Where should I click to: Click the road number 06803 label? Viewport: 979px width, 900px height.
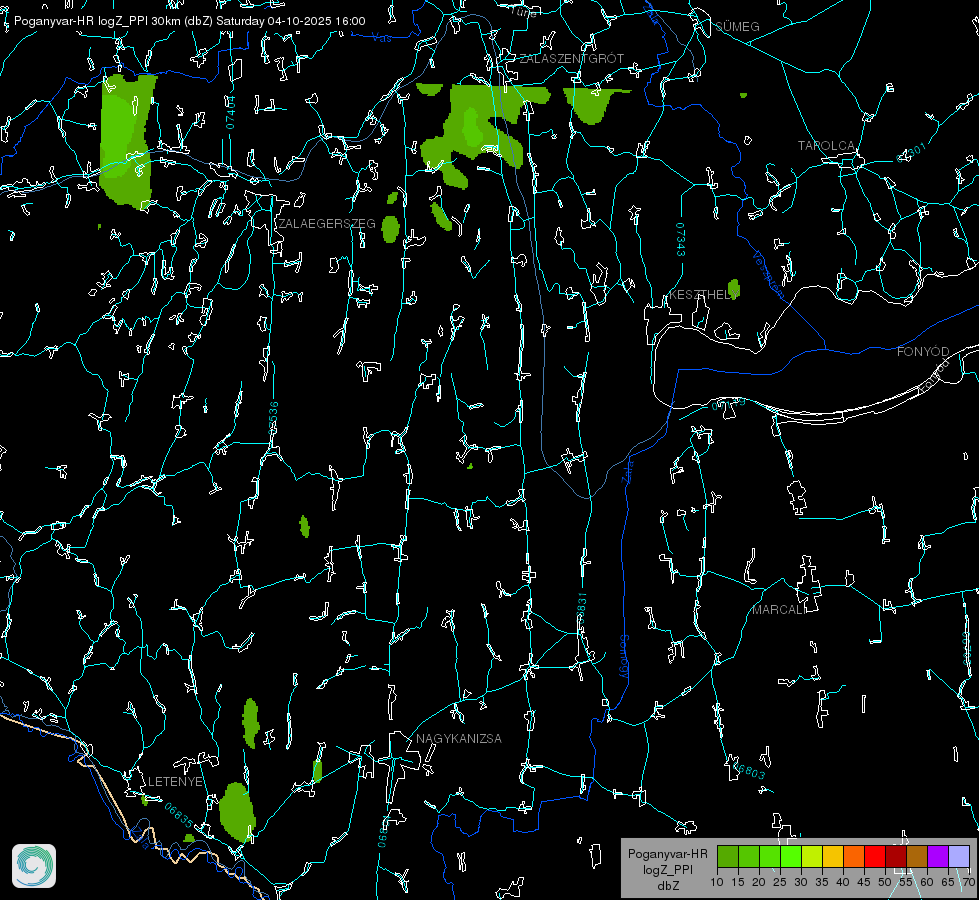point(748,769)
